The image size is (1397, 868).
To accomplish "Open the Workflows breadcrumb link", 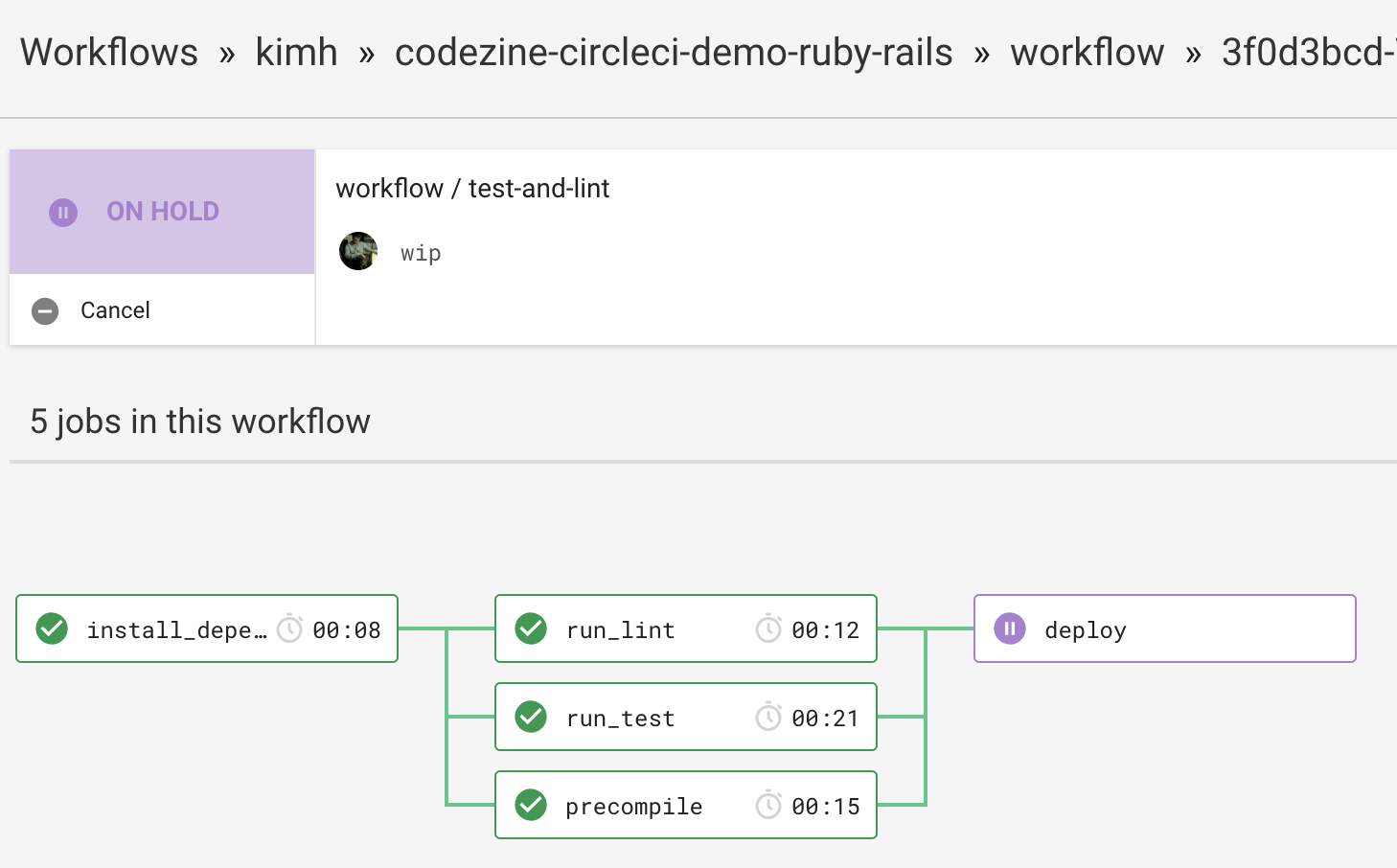I will (x=109, y=53).
